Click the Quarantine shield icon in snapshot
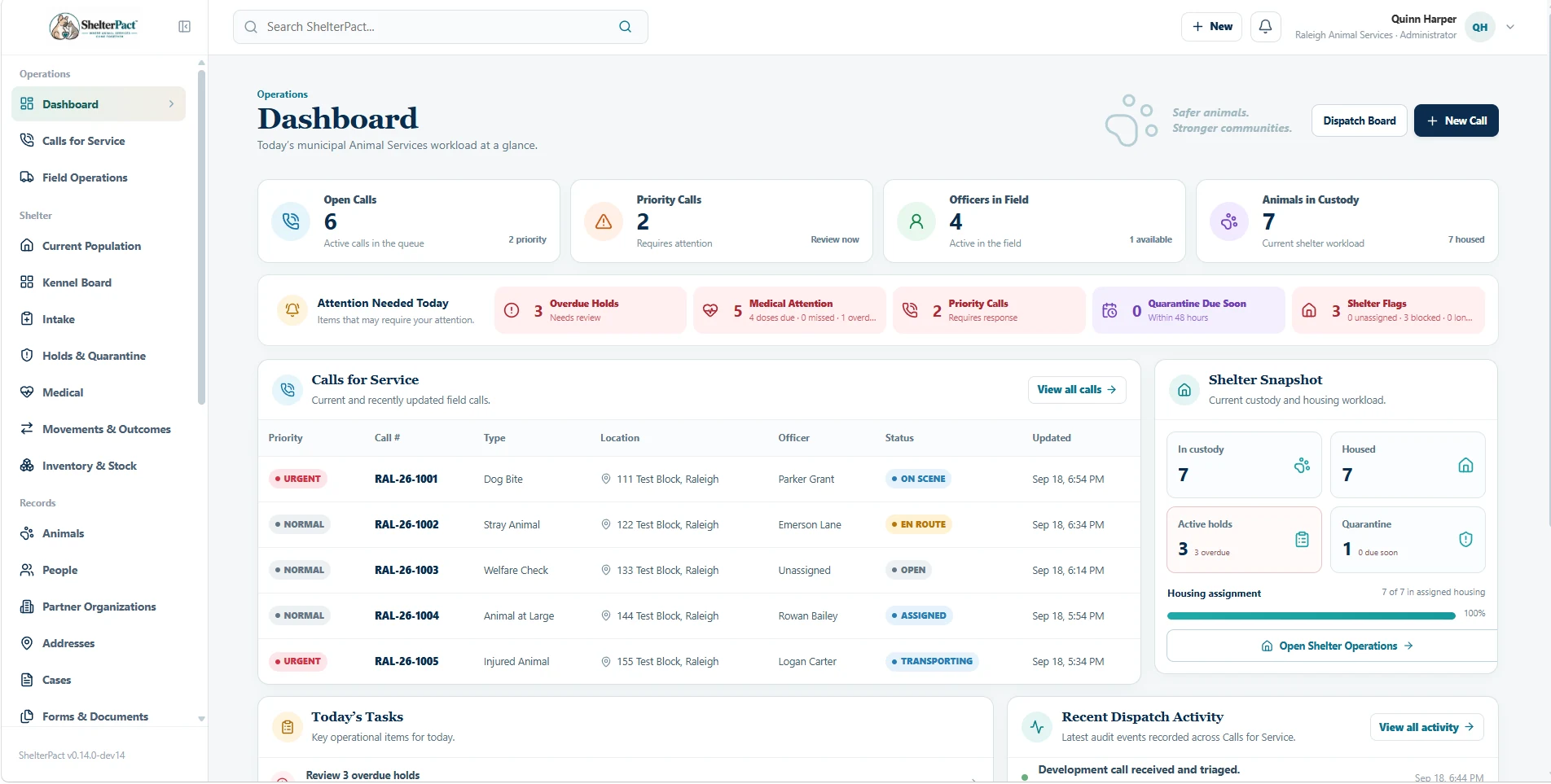 coord(1465,540)
